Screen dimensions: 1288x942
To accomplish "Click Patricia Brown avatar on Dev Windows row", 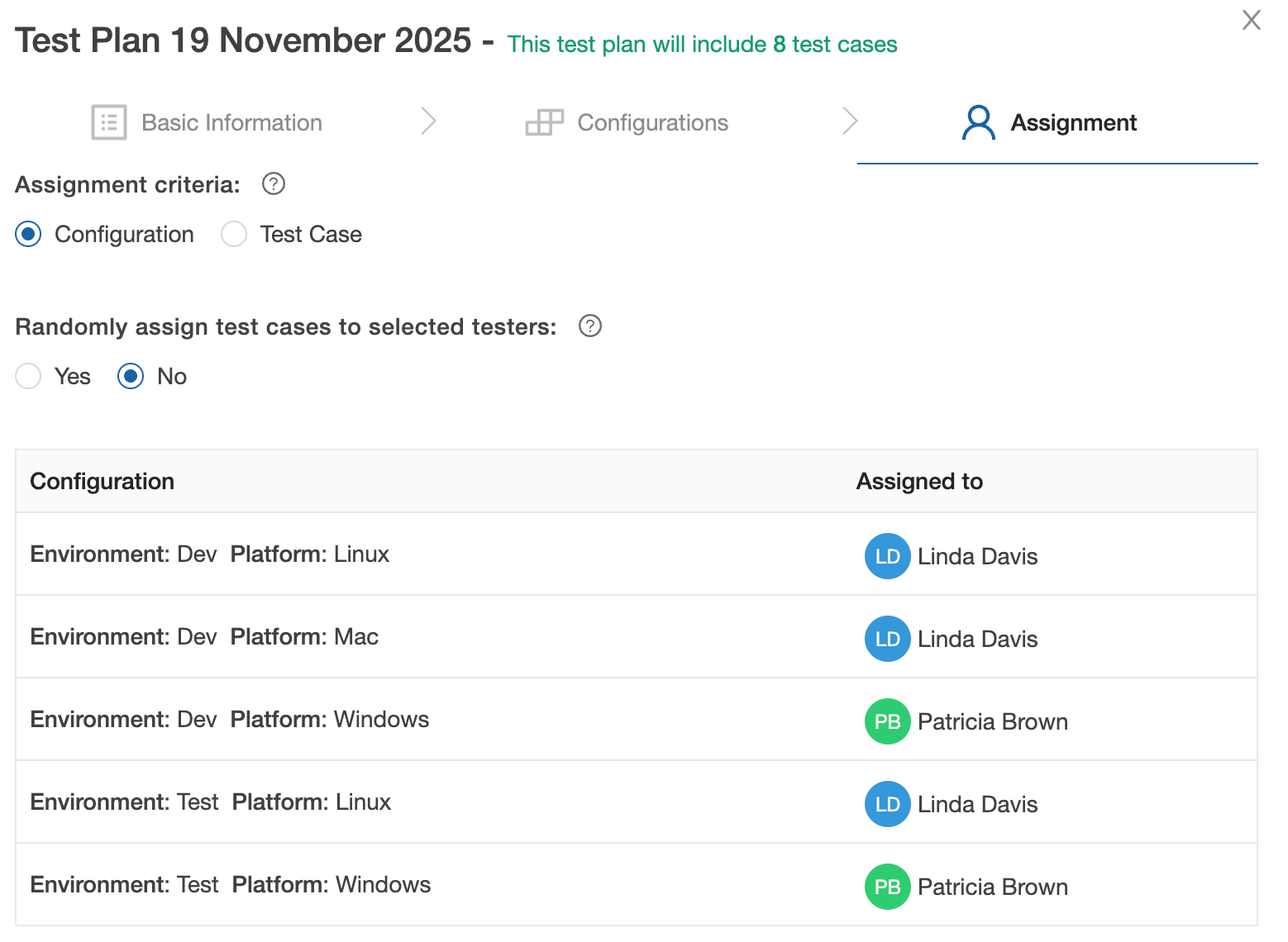I will [x=886, y=721].
